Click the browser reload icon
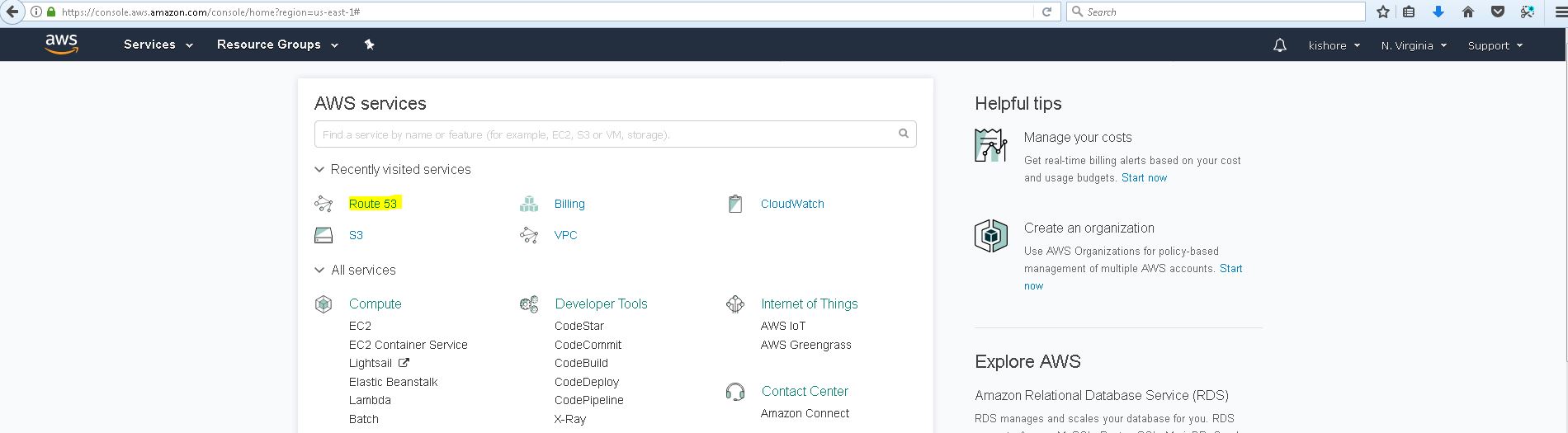The height and width of the screenshot is (433, 1568). click(x=1046, y=12)
